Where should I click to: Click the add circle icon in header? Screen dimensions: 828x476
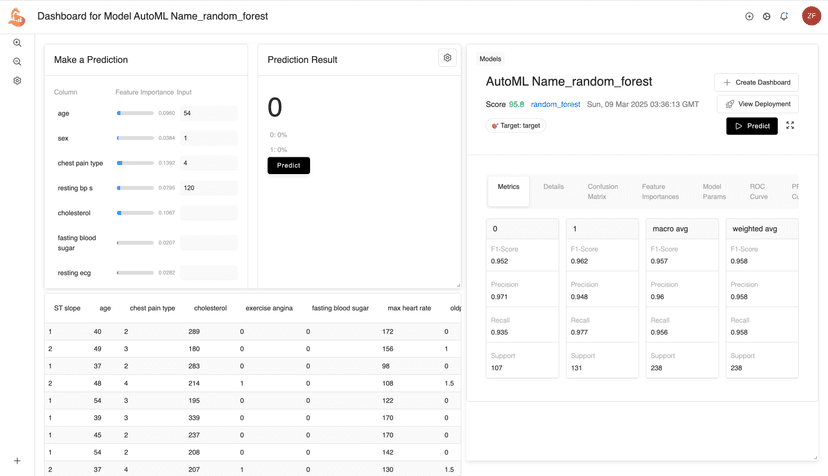pyautogui.click(x=749, y=16)
